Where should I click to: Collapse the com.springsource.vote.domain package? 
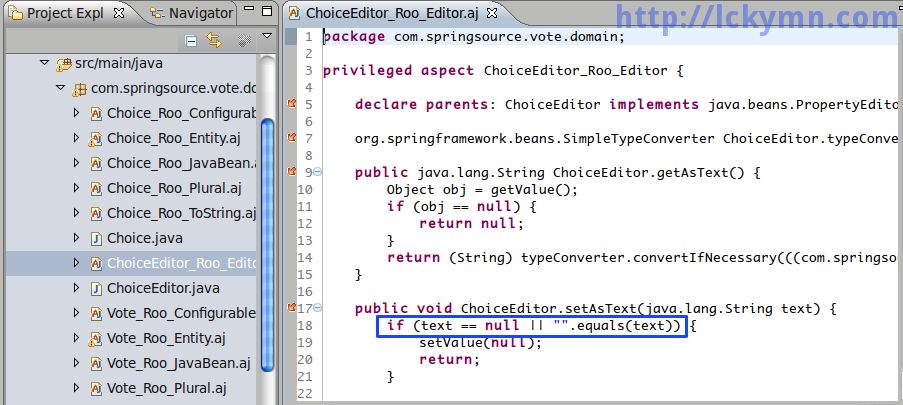pyautogui.click(x=60, y=88)
